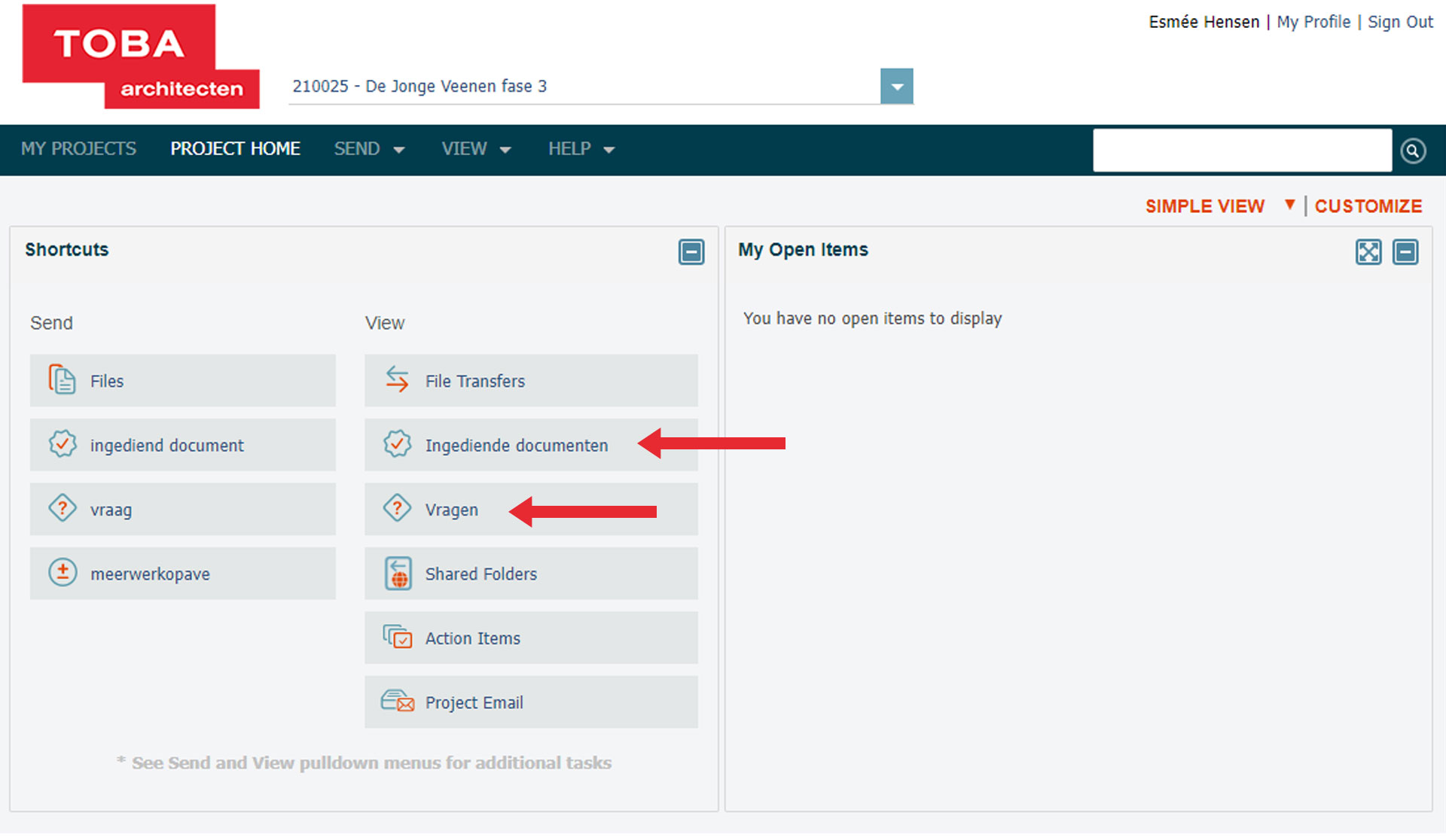Open the project selector dropdown arrow
Viewport: 1446px width, 840px height.
(896, 87)
